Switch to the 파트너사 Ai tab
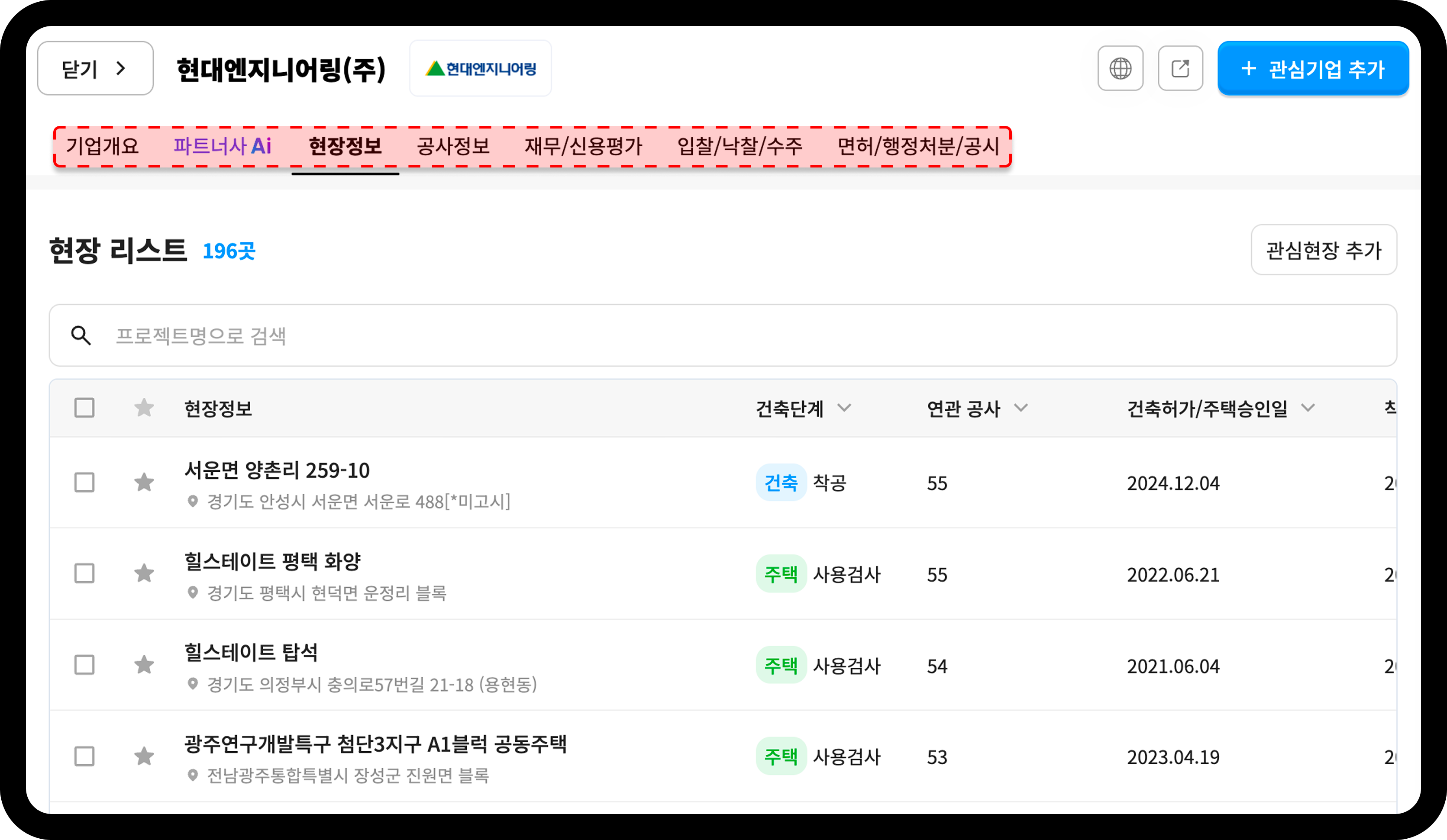The image size is (1447, 840). [222, 146]
